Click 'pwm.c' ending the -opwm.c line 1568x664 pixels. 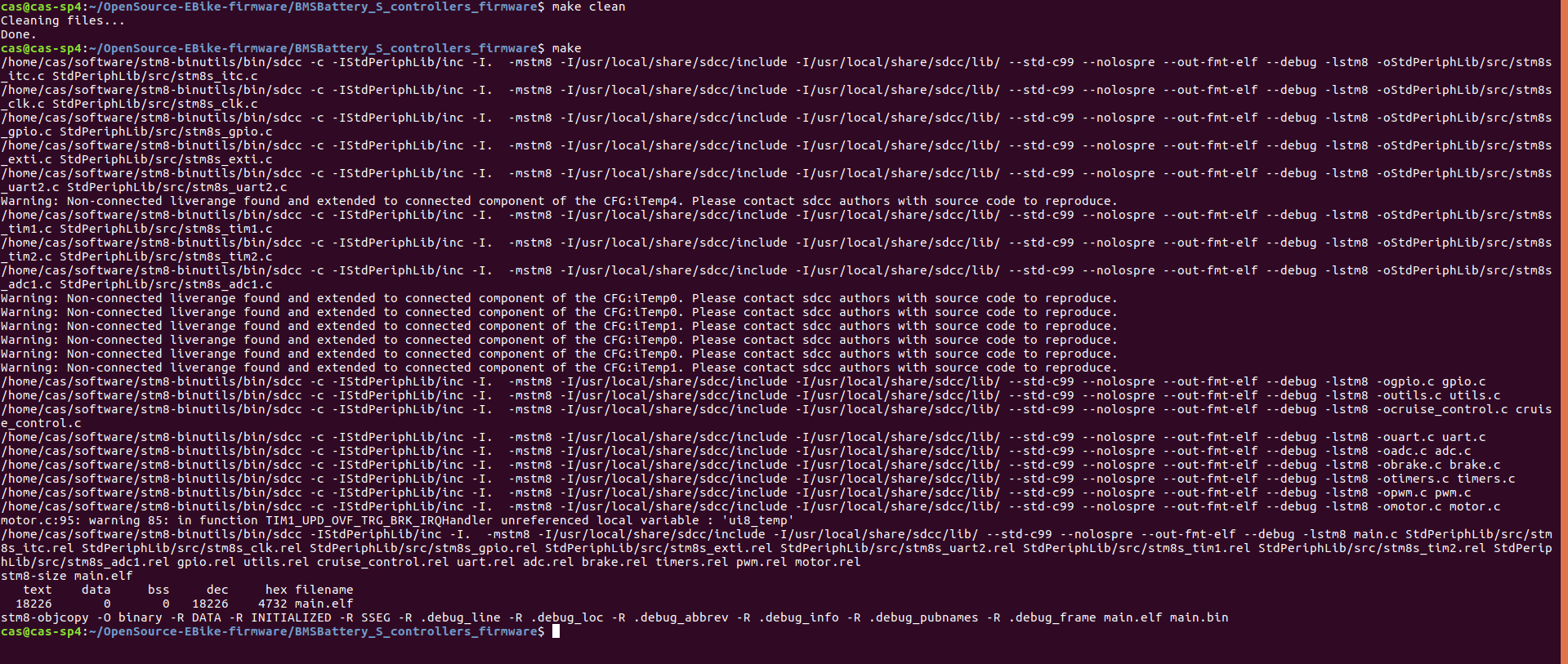pyautogui.click(x=1453, y=492)
